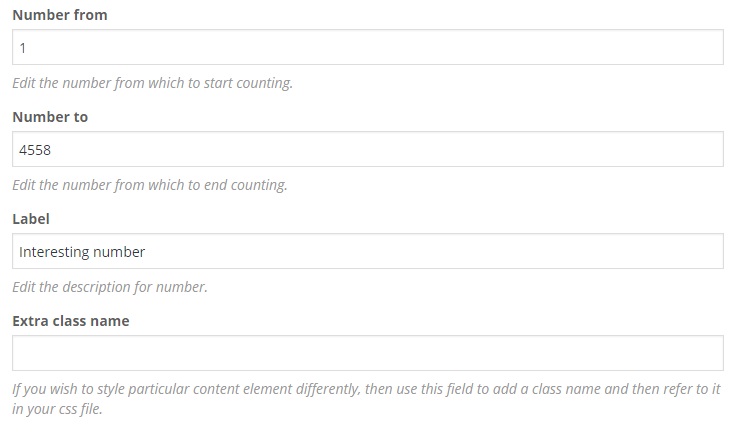The image size is (740, 445).
Task: Click the "Number from" field label
Action: [60, 15]
